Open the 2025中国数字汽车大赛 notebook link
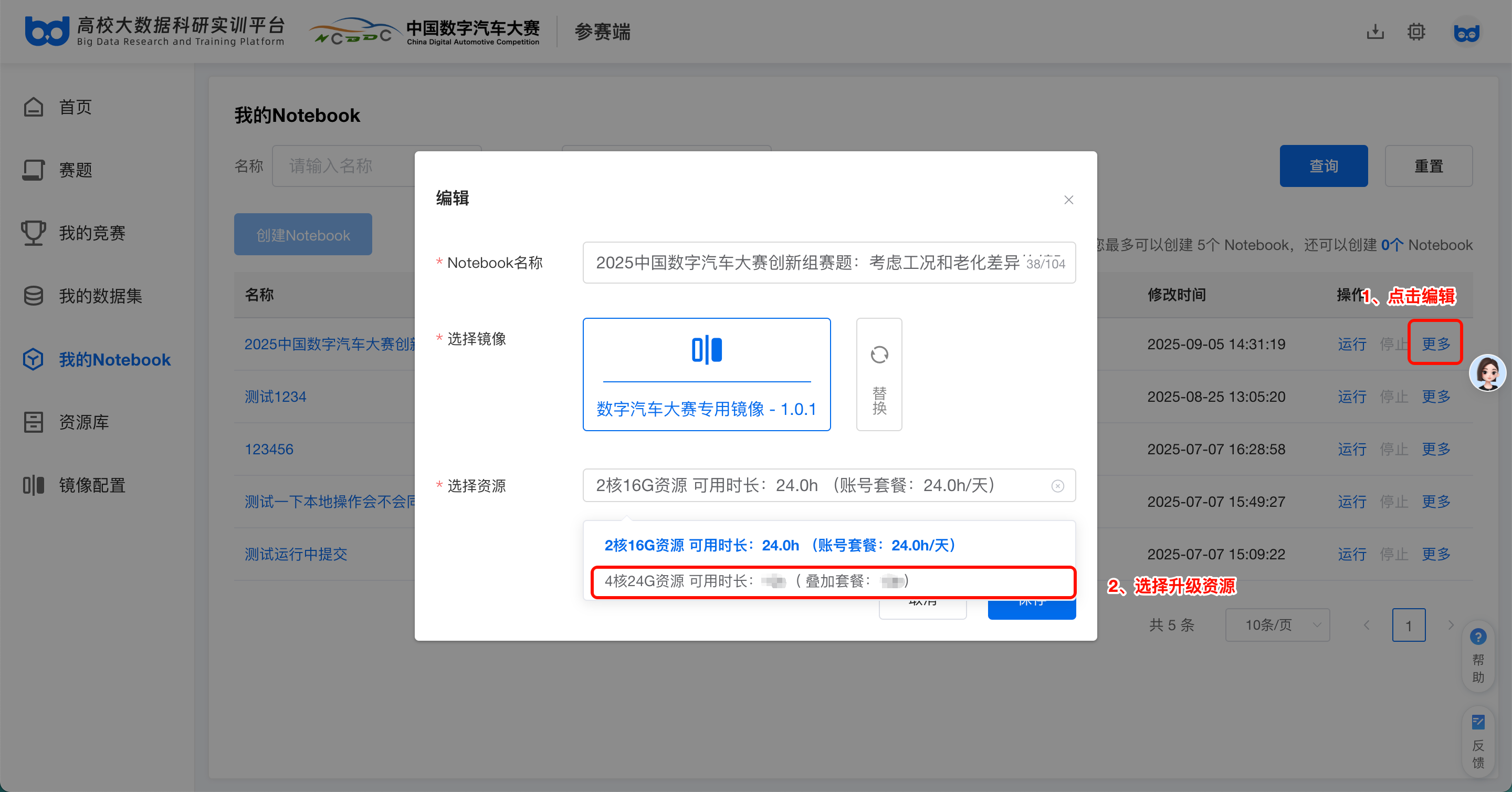Screen dimensions: 1512x792 click(329, 344)
